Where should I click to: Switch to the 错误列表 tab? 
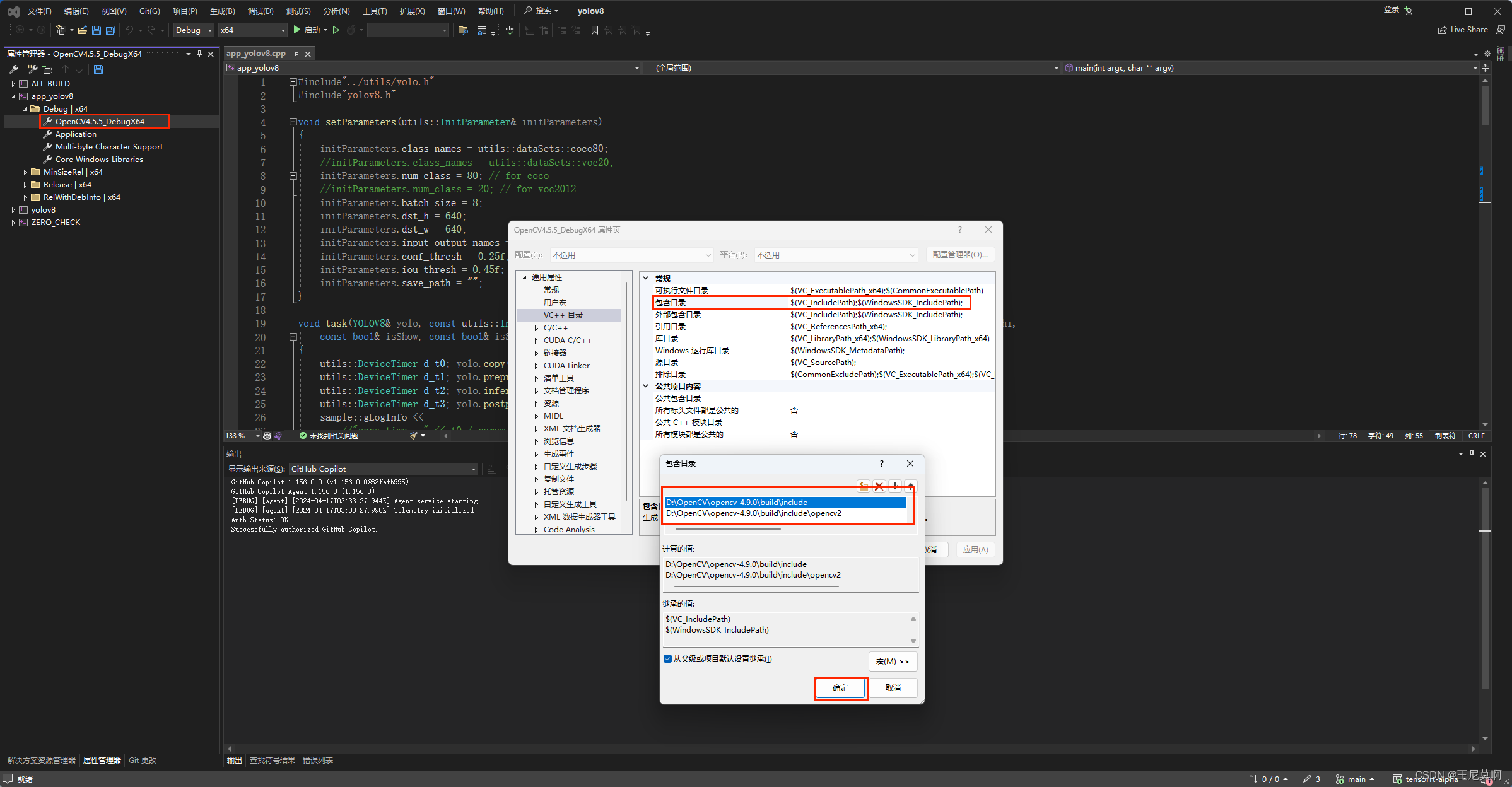(x=317, y=760)
